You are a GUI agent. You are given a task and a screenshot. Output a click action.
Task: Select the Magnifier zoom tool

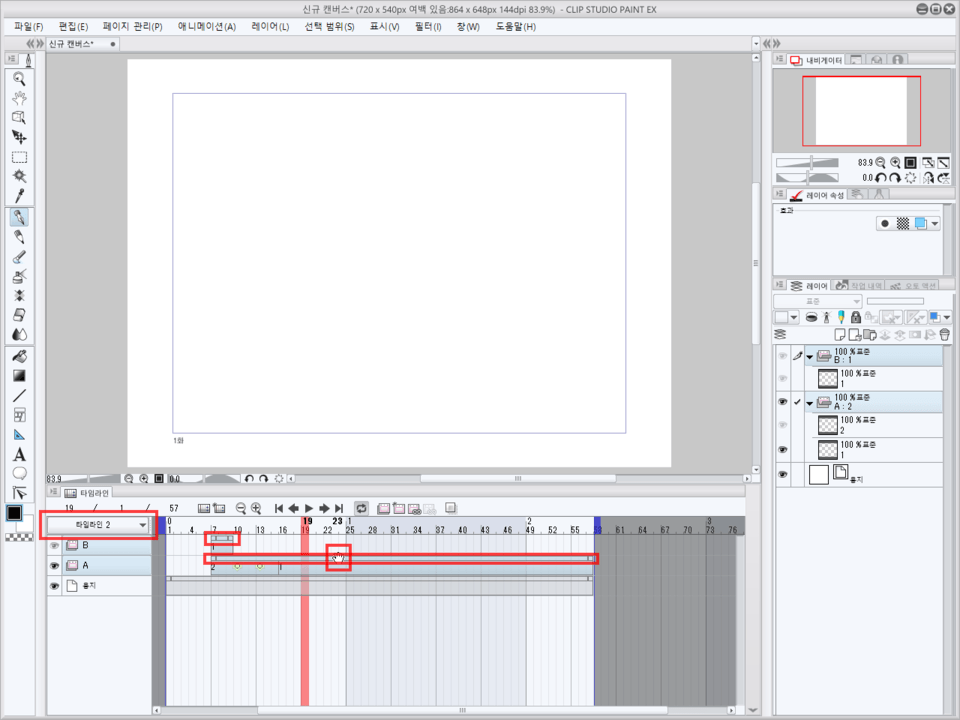coord(19,78)
